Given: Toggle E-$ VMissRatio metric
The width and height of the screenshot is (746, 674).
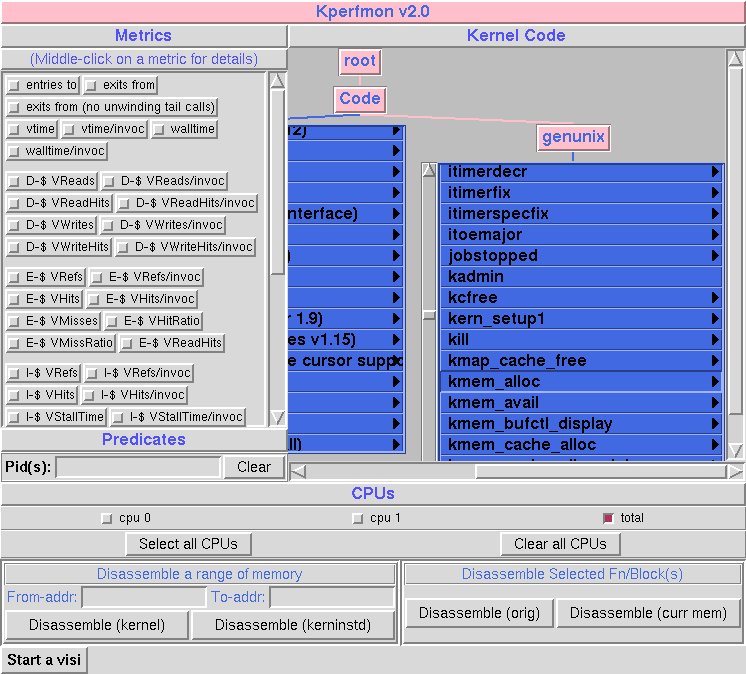Looking at the screenshot, I should 14,343.
